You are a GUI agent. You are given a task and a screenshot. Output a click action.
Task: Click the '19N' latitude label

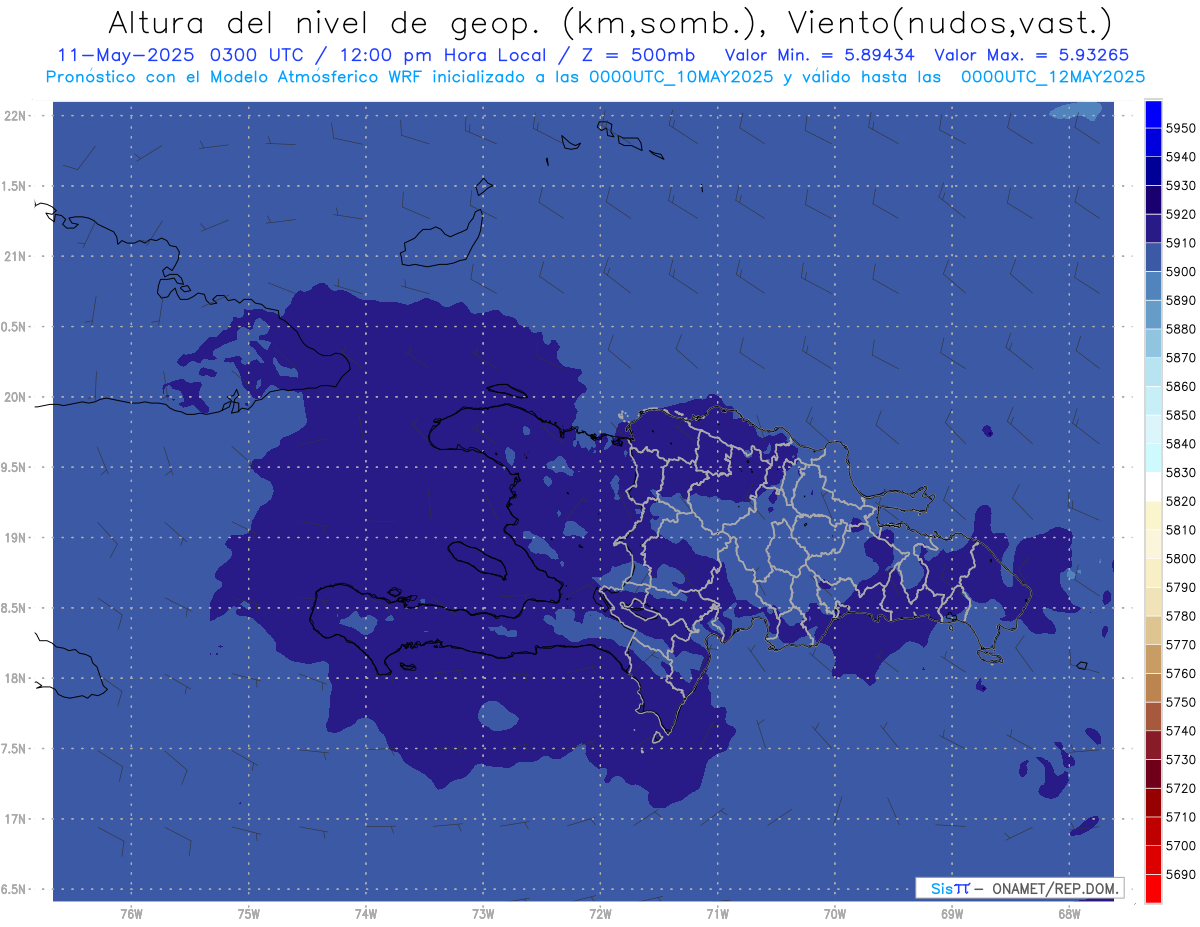tap(16, 538)
